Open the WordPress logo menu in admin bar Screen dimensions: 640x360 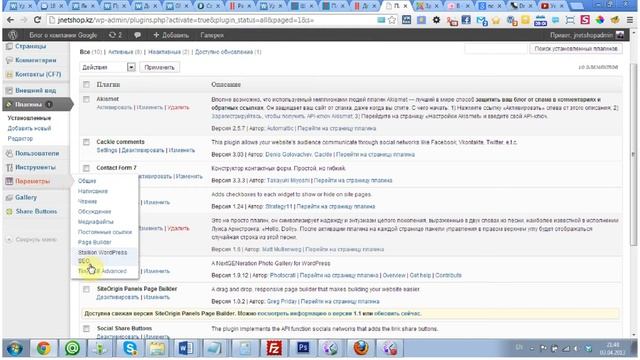click(x=13, y=35)
